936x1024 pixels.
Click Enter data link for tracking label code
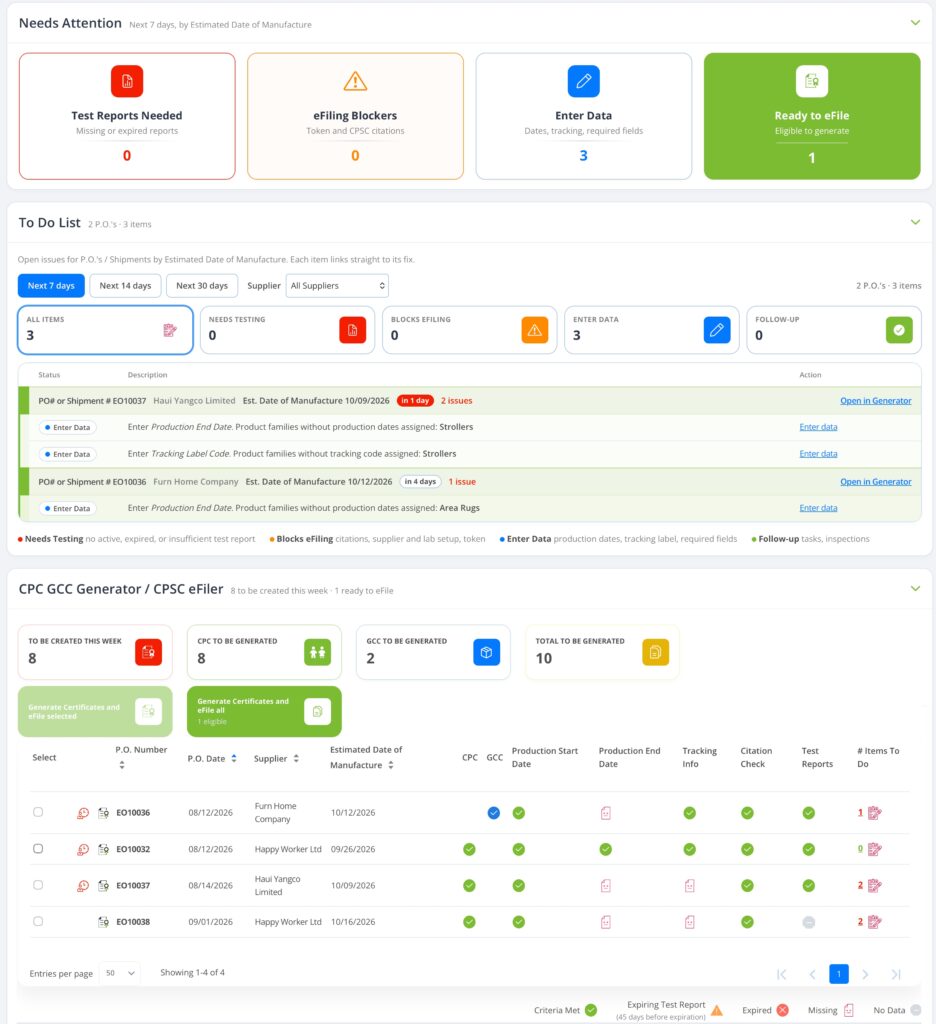coord(818,454)
